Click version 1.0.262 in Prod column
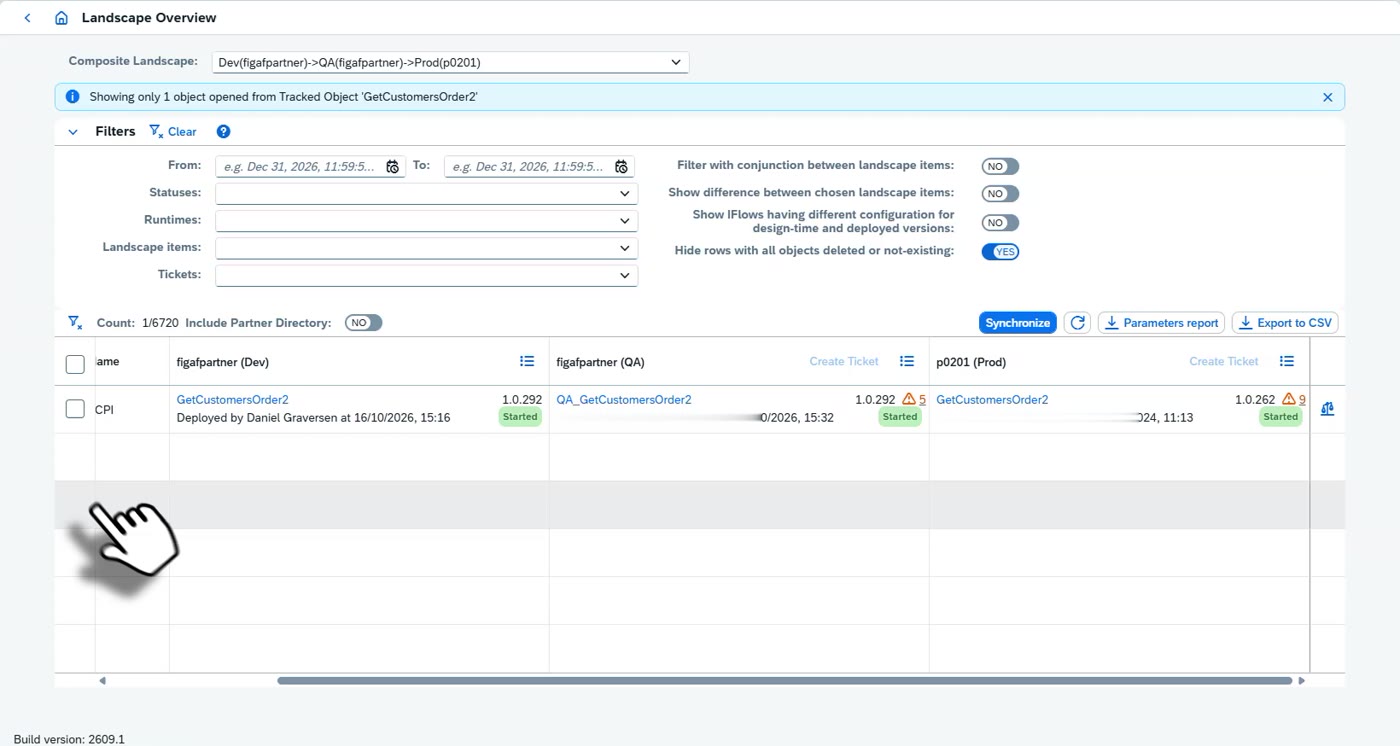Screen dimensions: 1400x746 tap(1255, 400)
